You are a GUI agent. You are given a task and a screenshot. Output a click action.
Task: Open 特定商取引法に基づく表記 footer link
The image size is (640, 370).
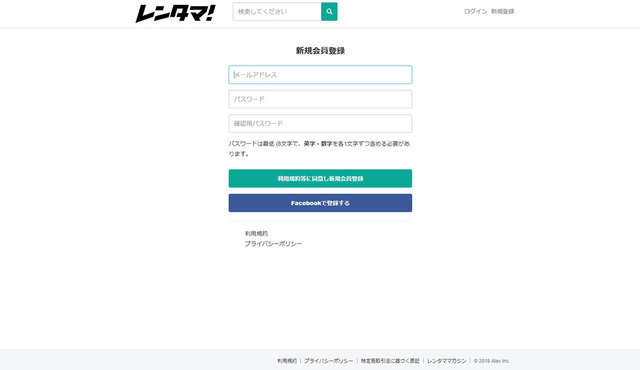(390, 361)
